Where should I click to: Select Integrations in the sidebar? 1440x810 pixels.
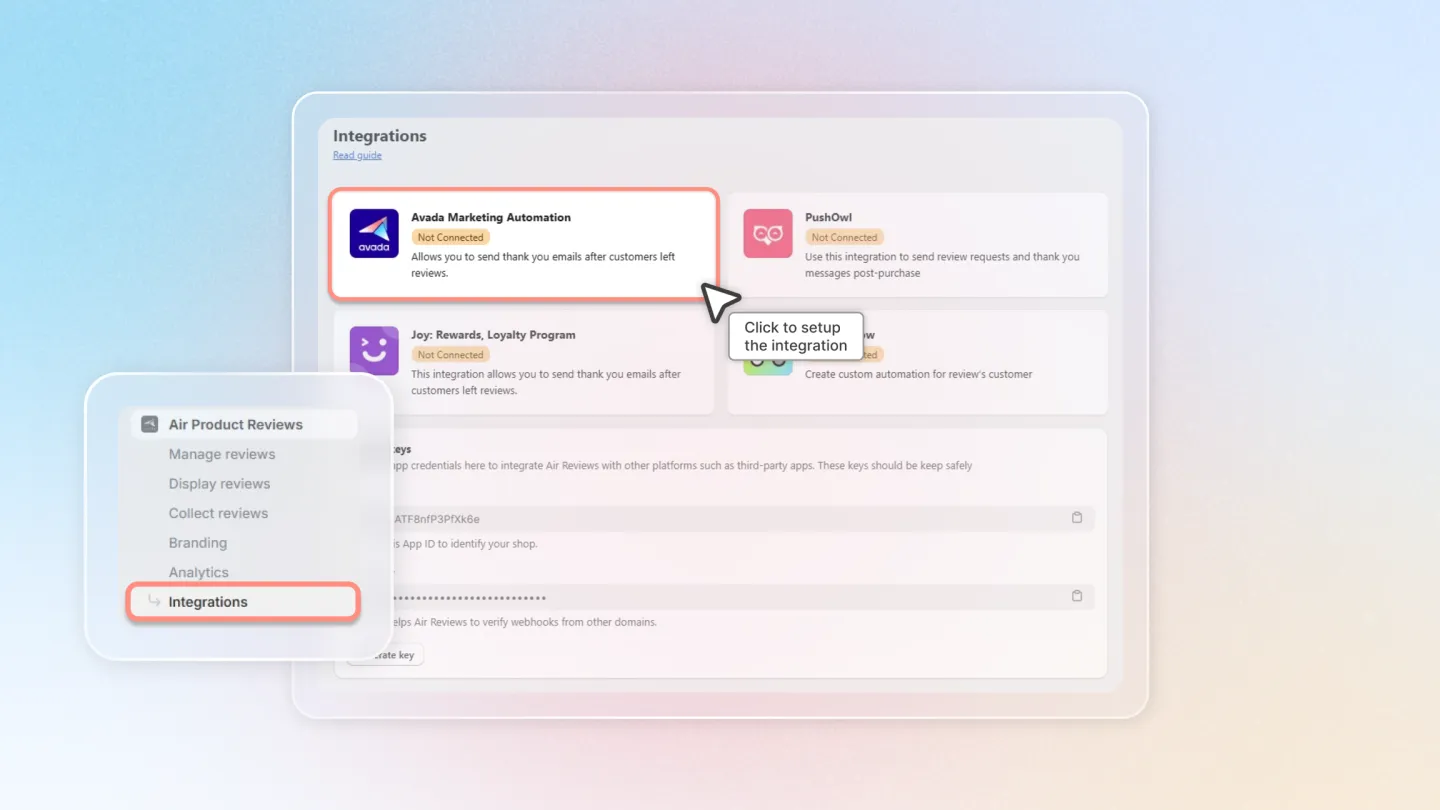coord(243,602)
